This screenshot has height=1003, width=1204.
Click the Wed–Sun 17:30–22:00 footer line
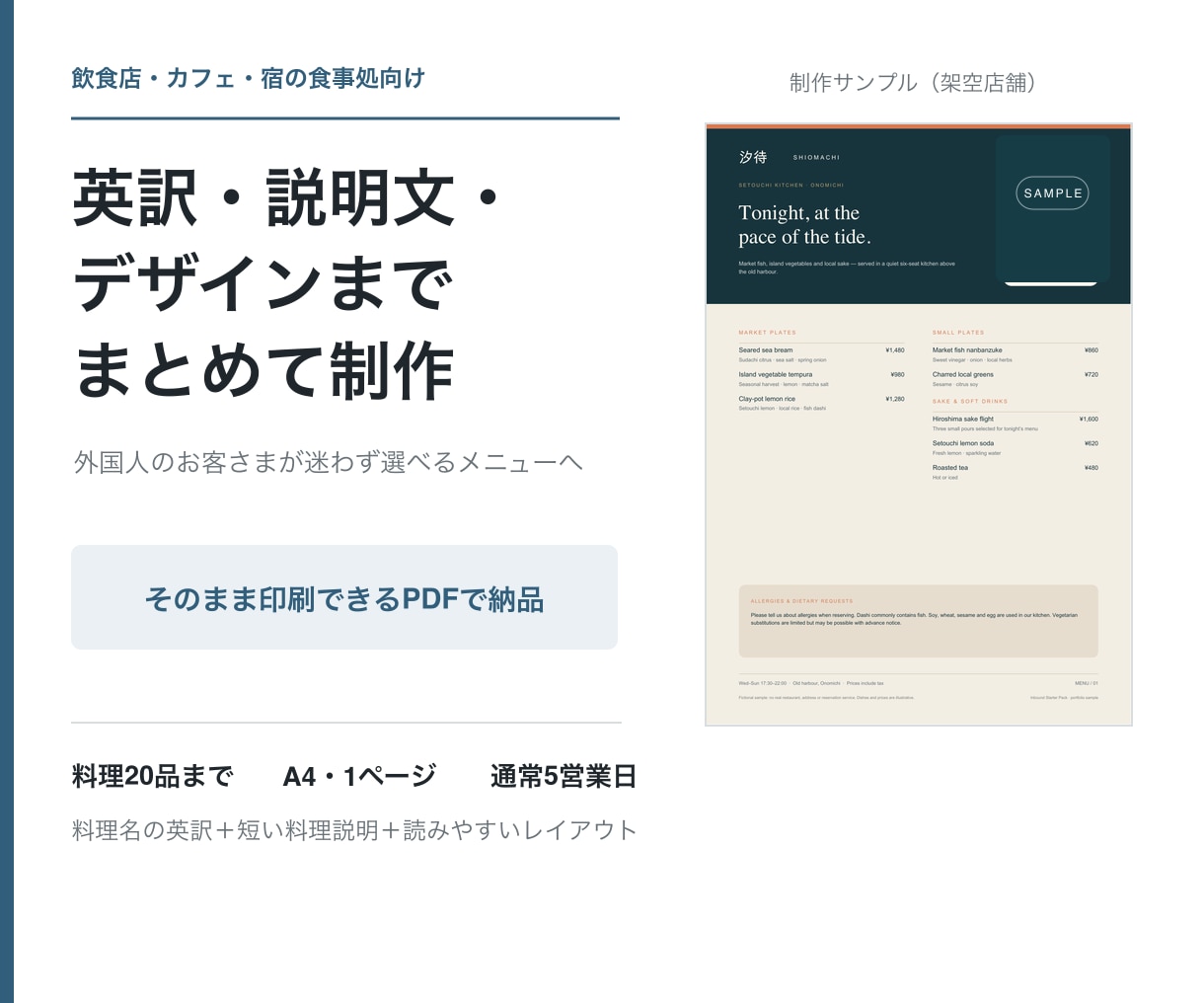click(811, 683)
